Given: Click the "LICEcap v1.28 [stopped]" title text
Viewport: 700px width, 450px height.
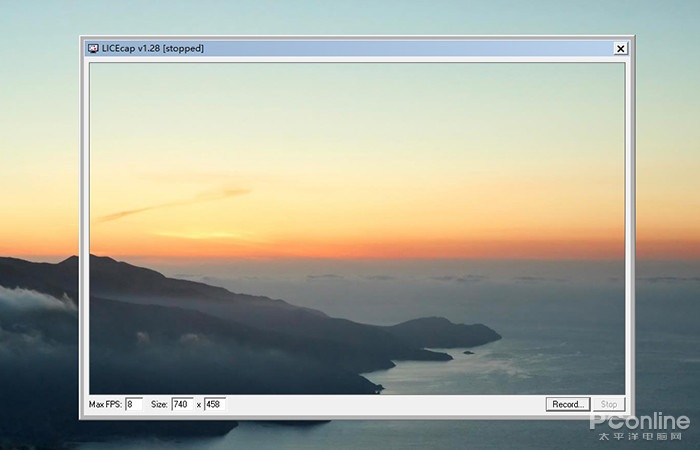Looking at the screenshot, I should (152, 48).
